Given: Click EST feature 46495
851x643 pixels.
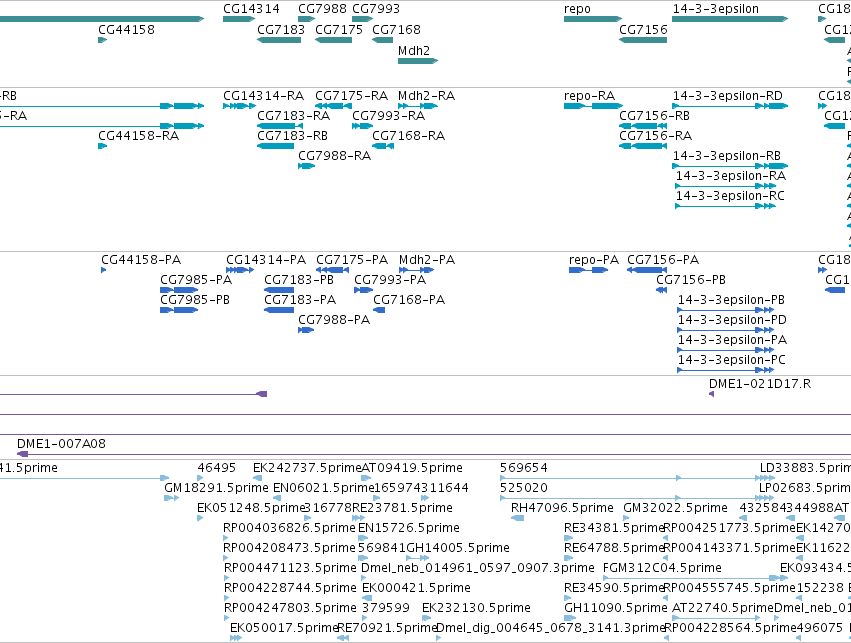Looking at the screenshot, I should pos(200,478).
